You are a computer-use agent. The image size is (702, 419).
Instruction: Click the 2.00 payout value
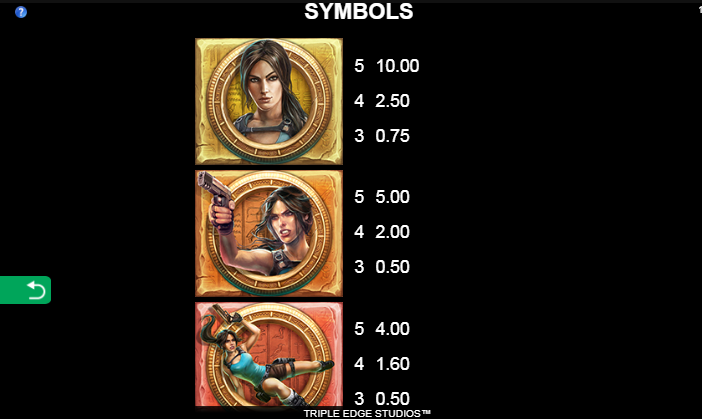click(x=393, y=232)
